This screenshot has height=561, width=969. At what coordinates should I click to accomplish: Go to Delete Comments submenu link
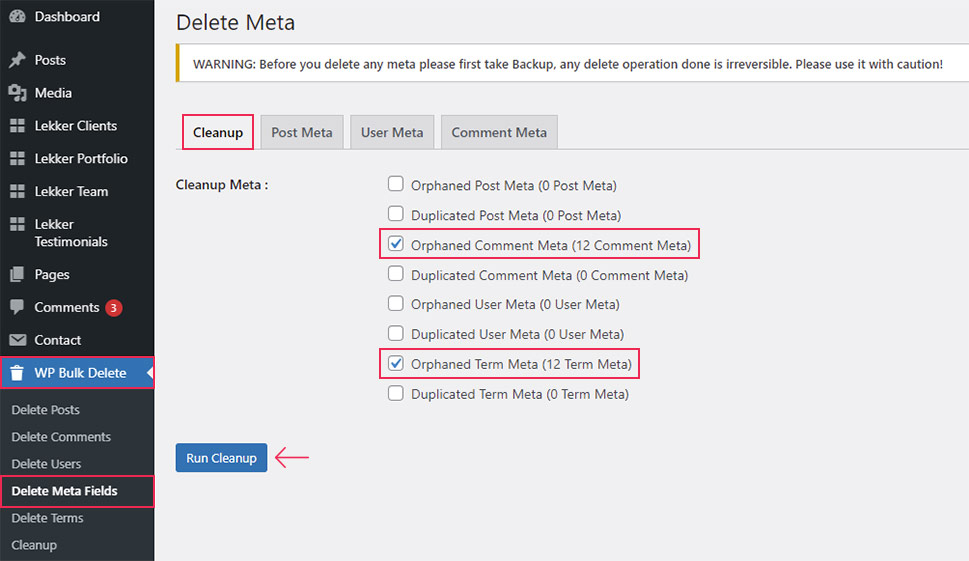61,437
